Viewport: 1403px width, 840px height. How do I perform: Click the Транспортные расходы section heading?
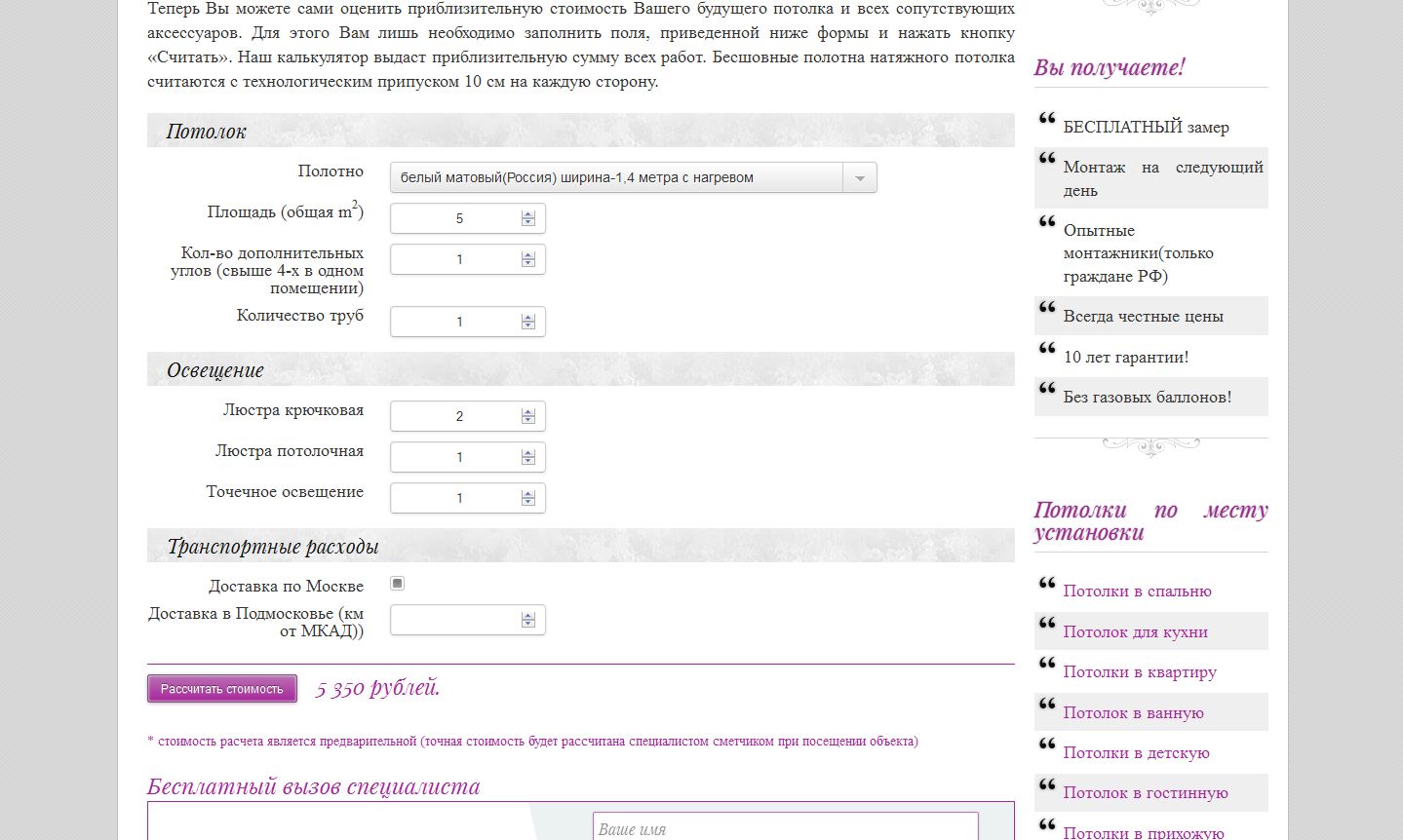pyautogui.click(x=272, y=547)
